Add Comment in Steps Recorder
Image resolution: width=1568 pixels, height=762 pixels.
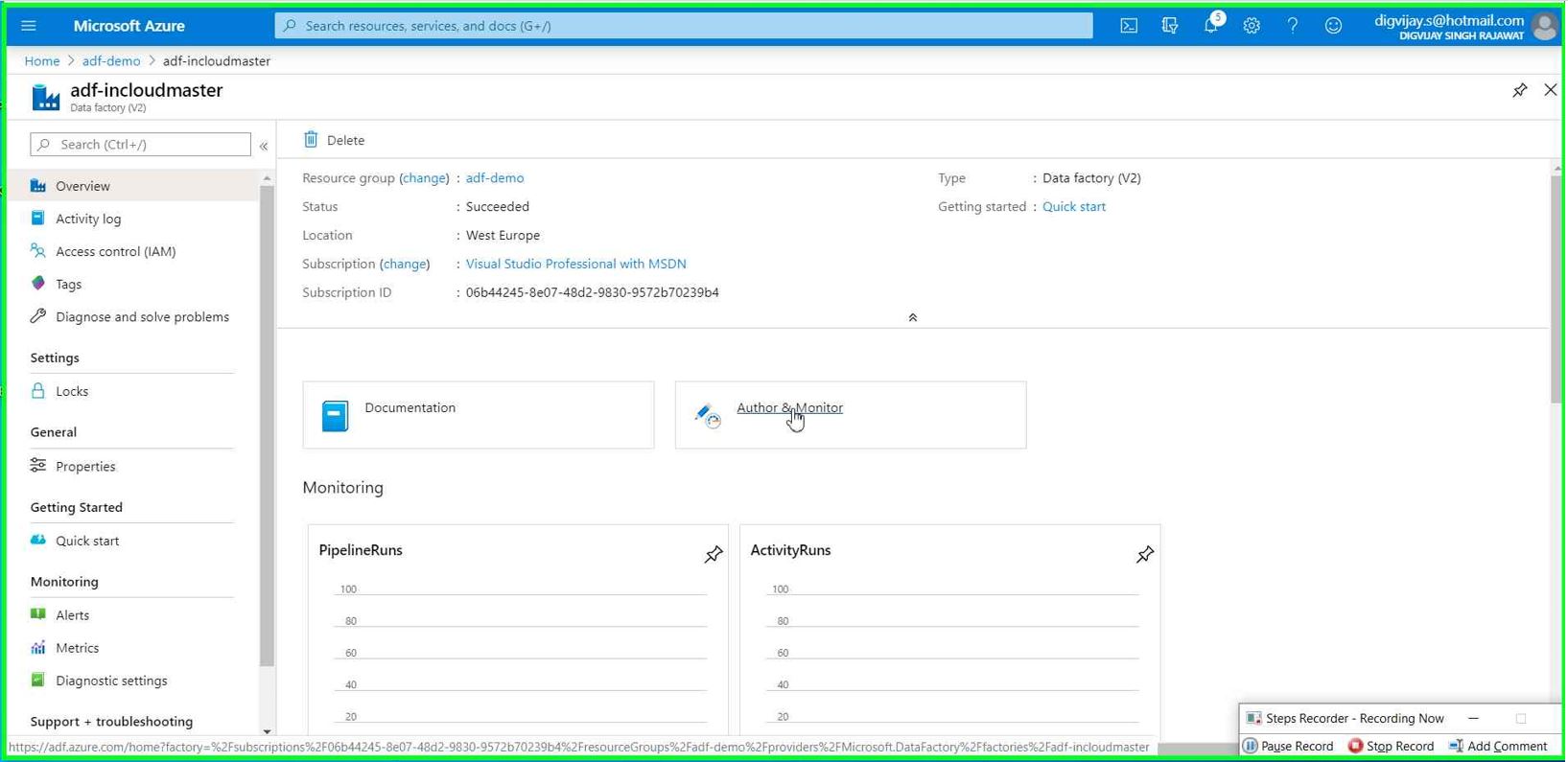coord(1498,746)
